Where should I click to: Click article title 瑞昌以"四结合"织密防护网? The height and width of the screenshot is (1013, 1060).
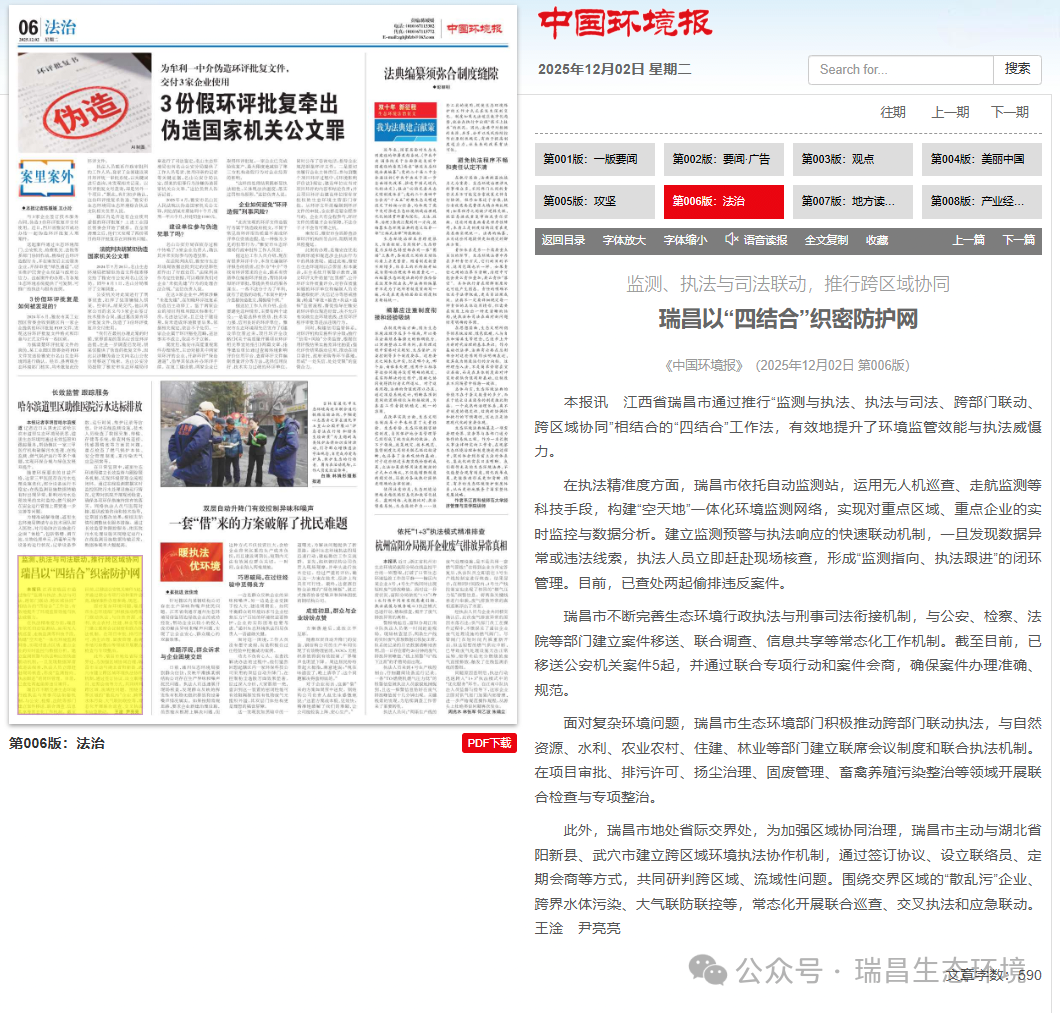click(788, 319)
